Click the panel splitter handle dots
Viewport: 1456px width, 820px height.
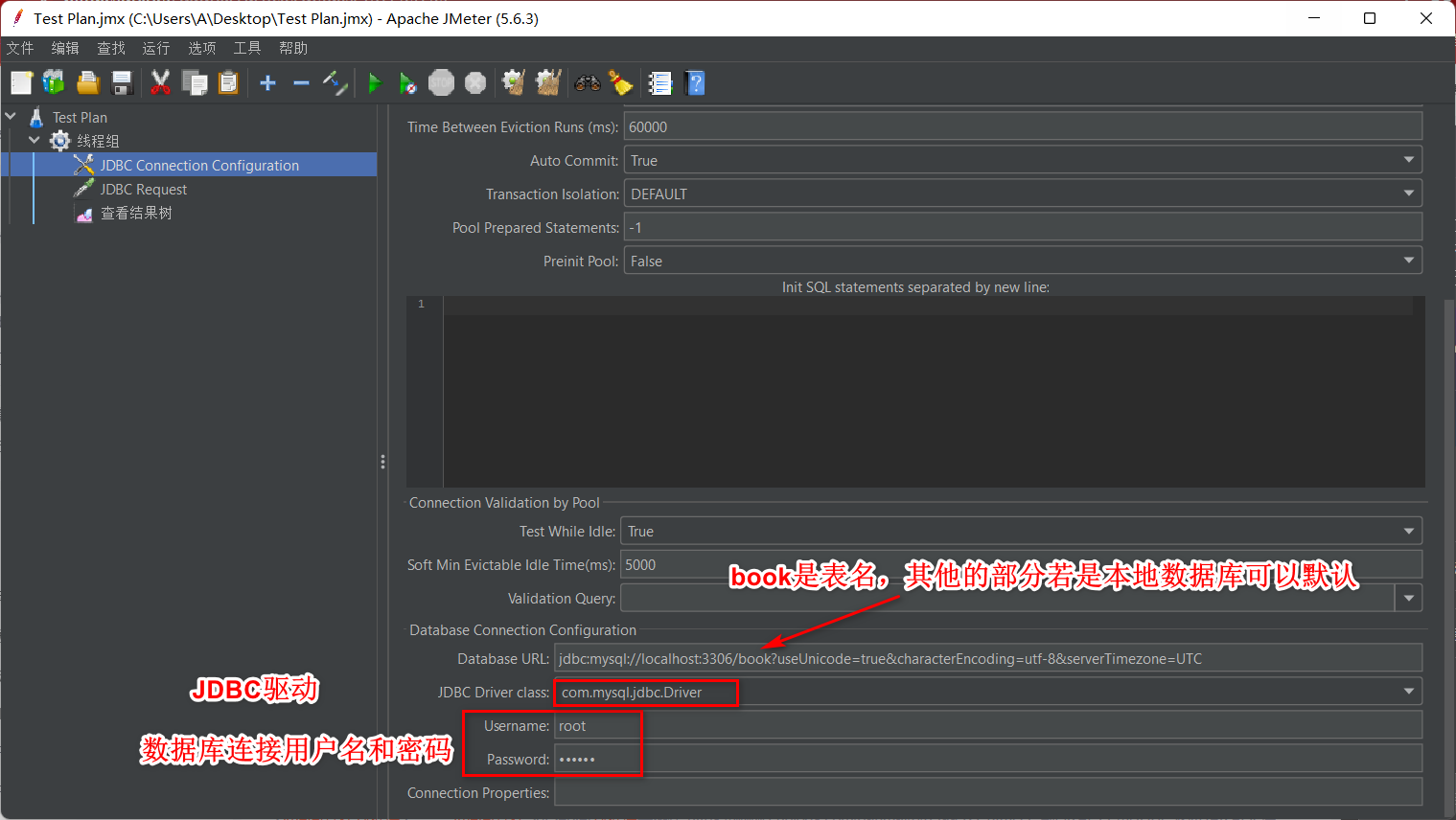(x=382, y=462)
